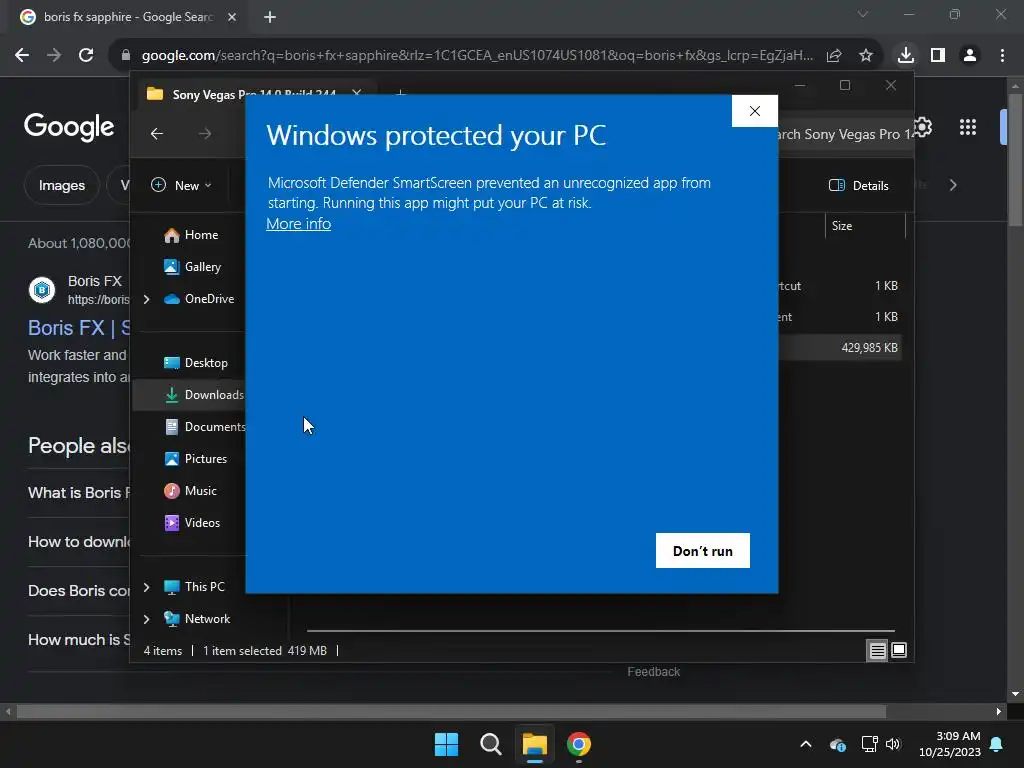Select the Sony Vegas Pro File Explorer tab

253,95
